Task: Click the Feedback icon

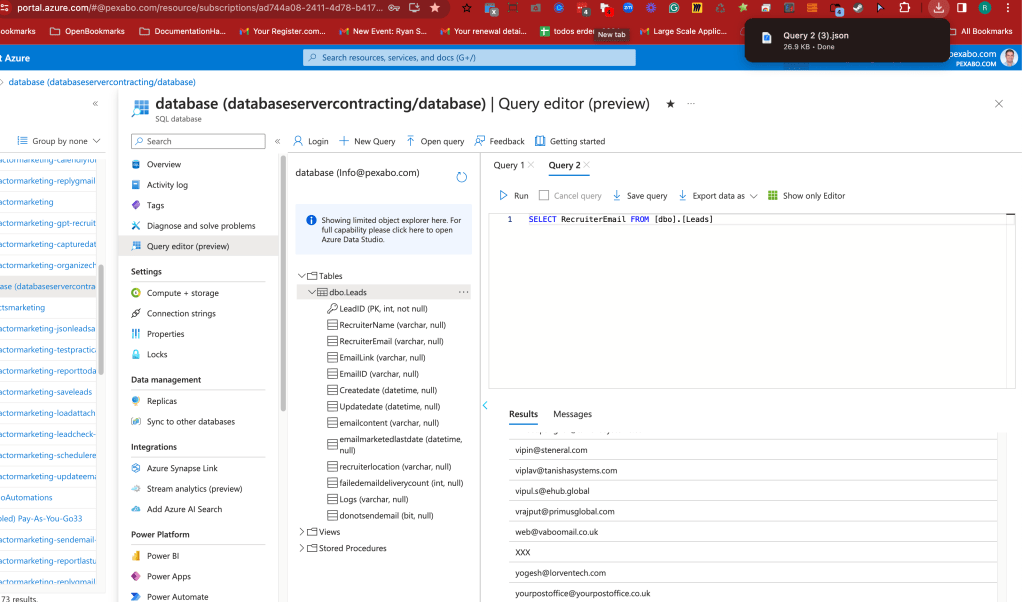Action: click(x=480, y=141)
